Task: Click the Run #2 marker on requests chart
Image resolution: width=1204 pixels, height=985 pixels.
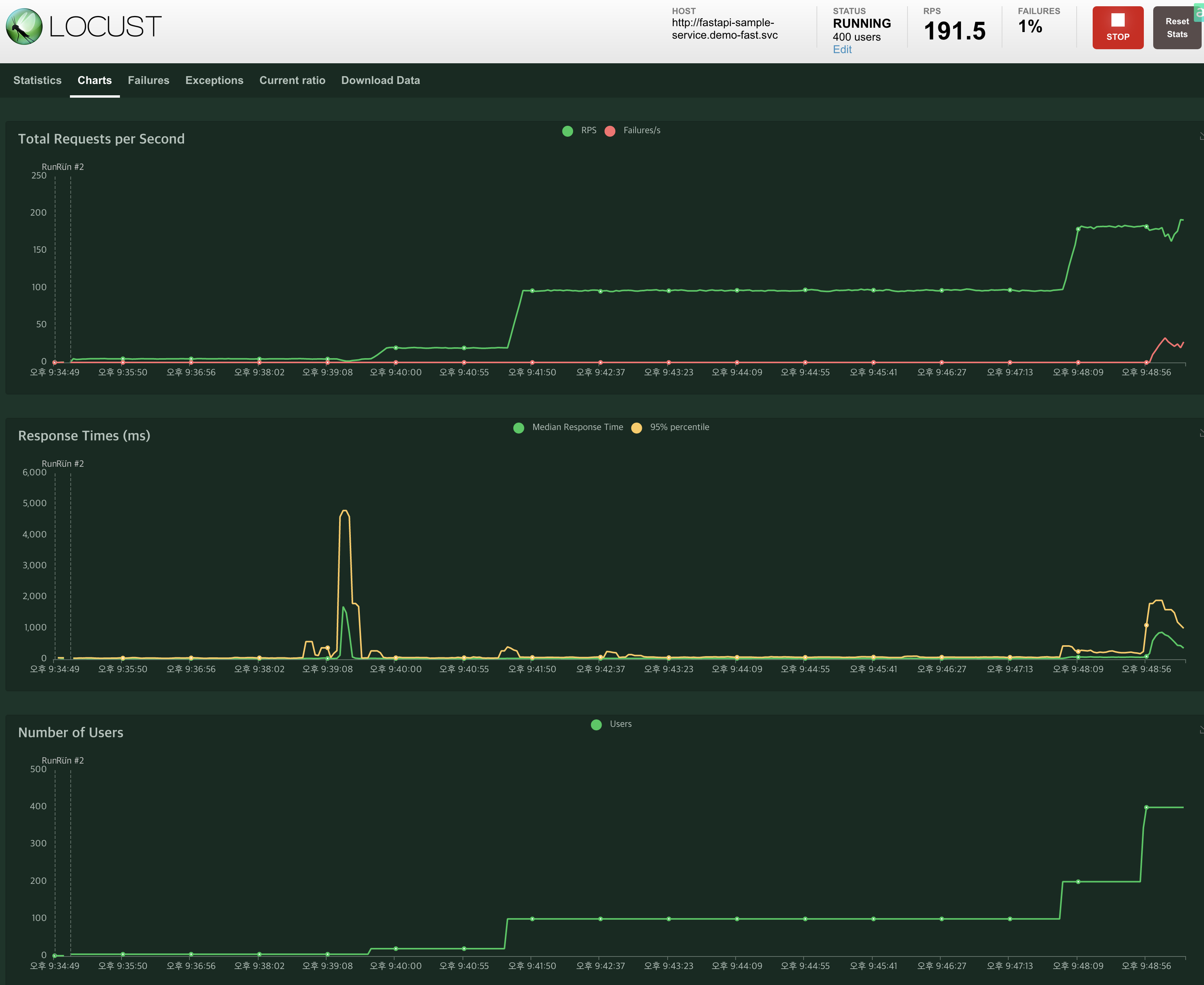Action: tap(71, 167)
